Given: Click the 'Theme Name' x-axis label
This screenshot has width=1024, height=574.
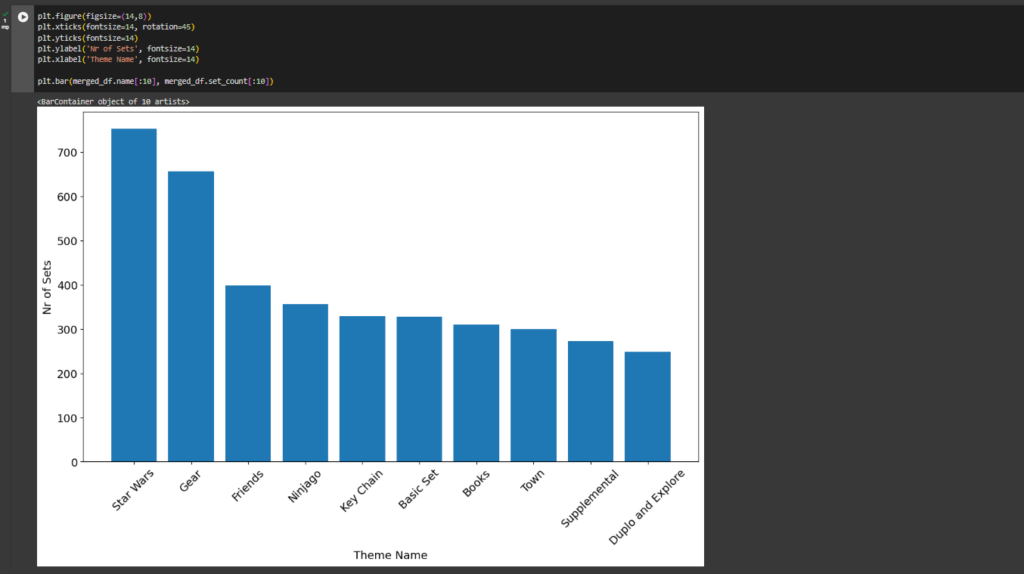Looking at the screenshot, I should (390, 554).
